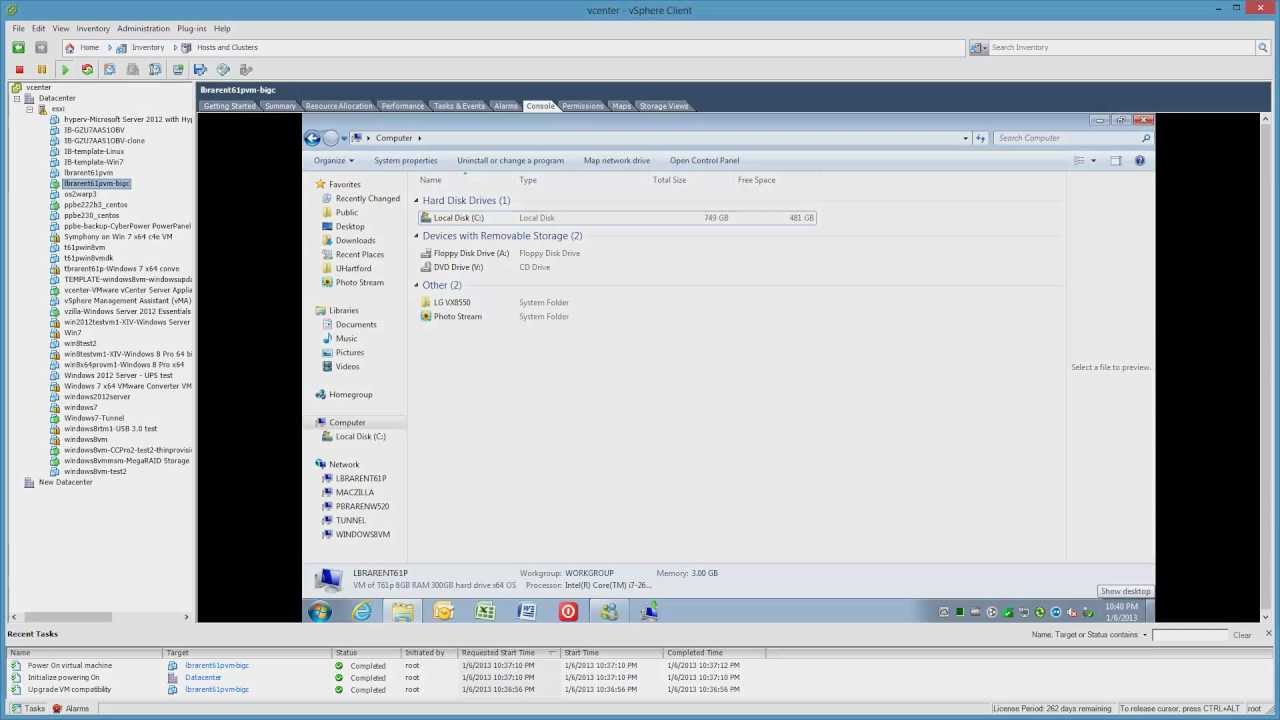This screenshot has width=1280, height=720.
Task: Click the Search Inventory field
Action: point(1121,48)
